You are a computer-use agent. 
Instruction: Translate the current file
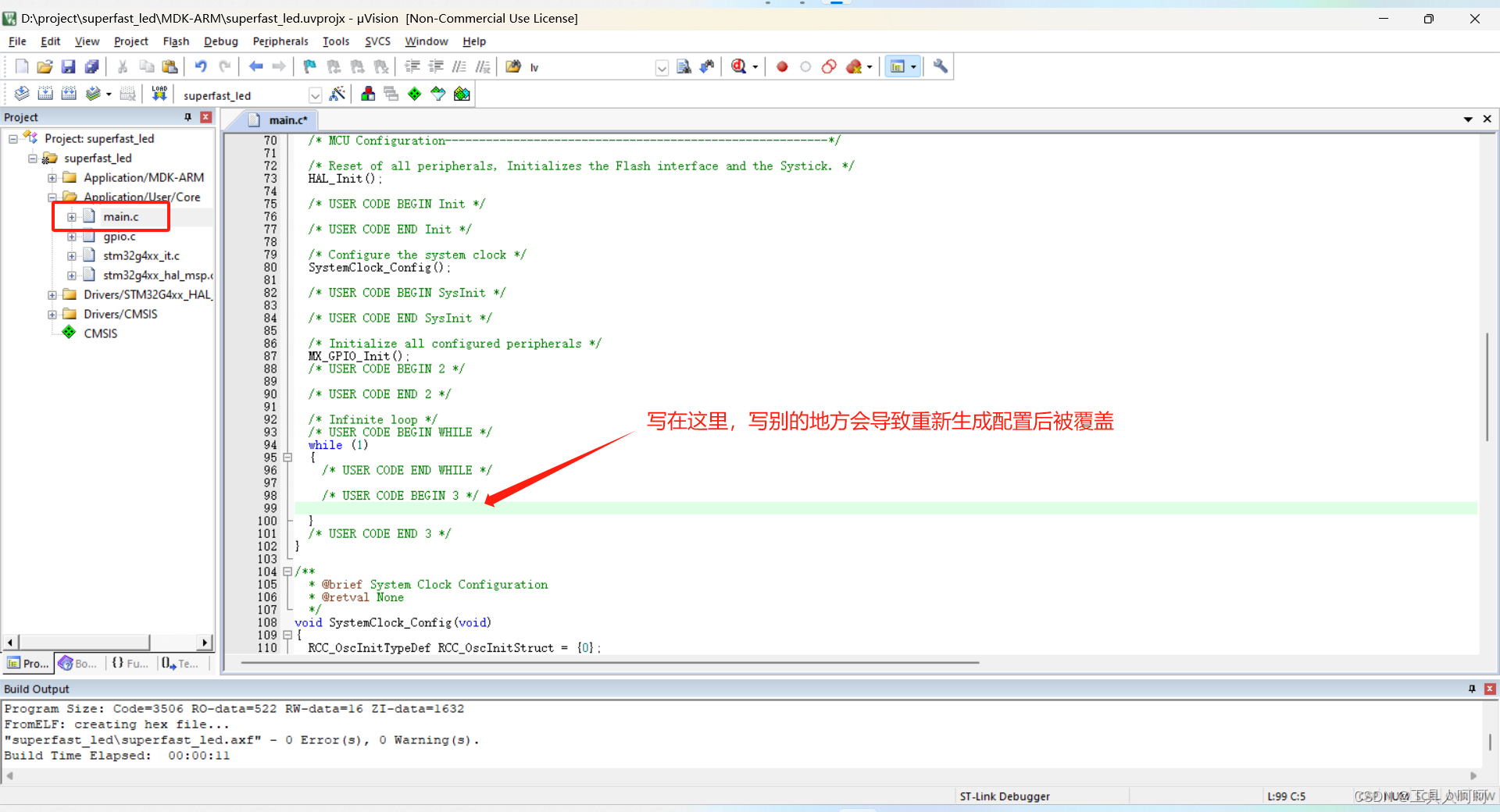[22, 94]
